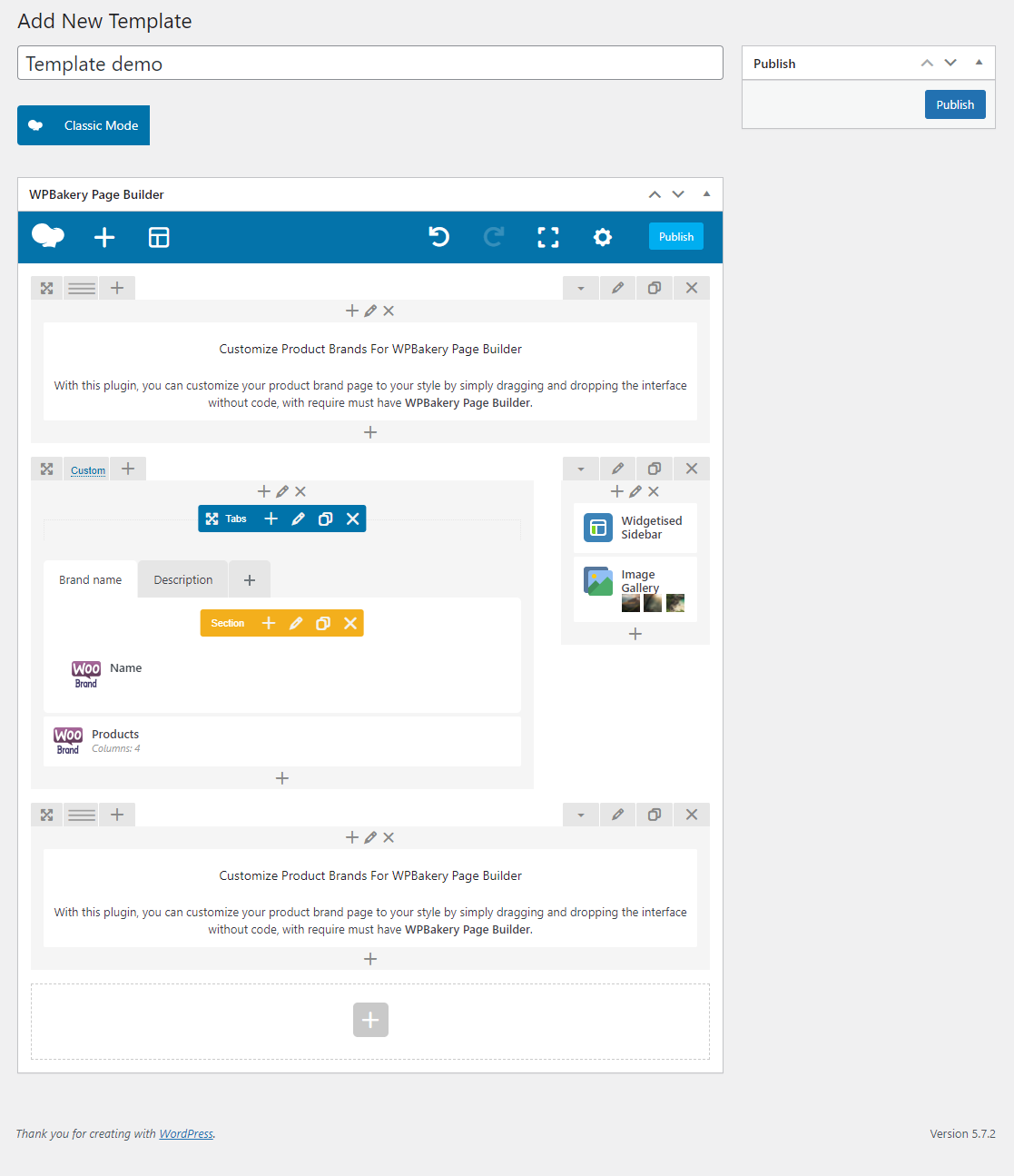The height and width of the screenshot is (1176, 1014).
Task: Delete the sidebar column
Action: pyautogui.click(x=654, y=491)
